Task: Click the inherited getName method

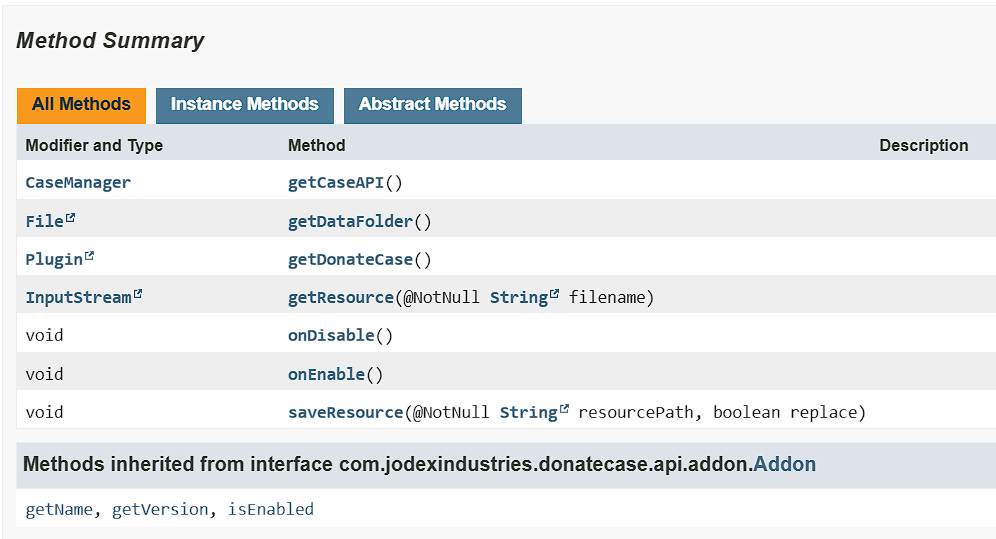Action: pos(59,510)
